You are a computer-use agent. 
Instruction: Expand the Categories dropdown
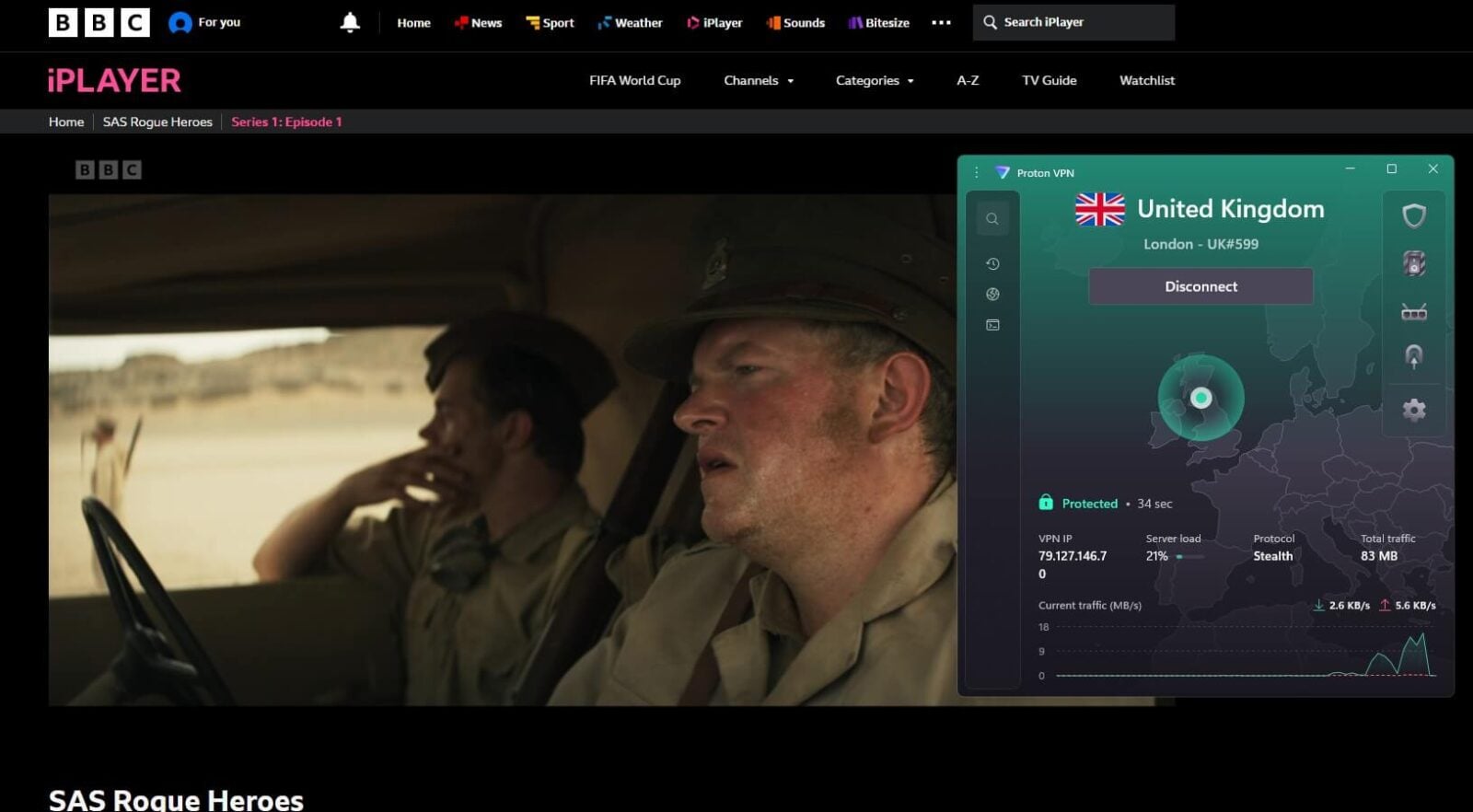(x=875, y=80)
